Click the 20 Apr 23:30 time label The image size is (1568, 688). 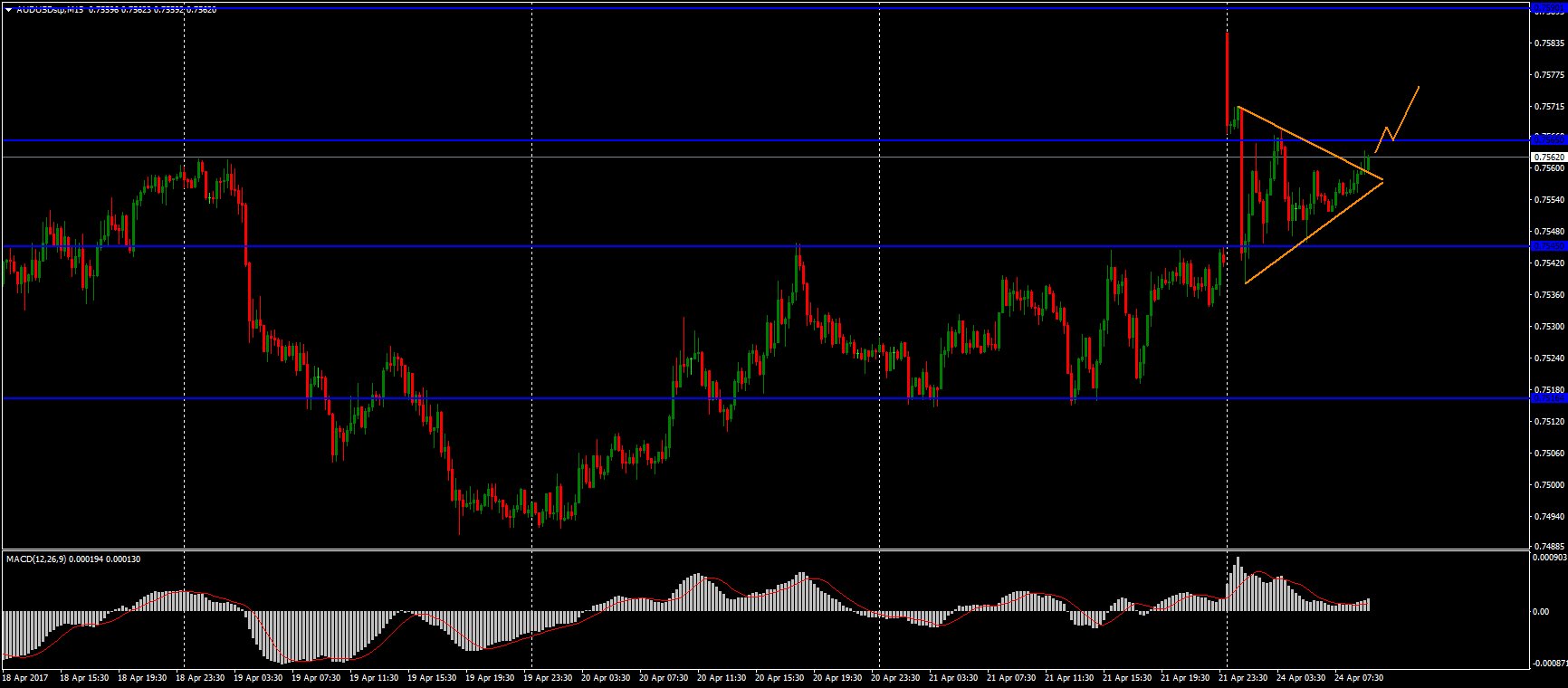pos(895,677)
